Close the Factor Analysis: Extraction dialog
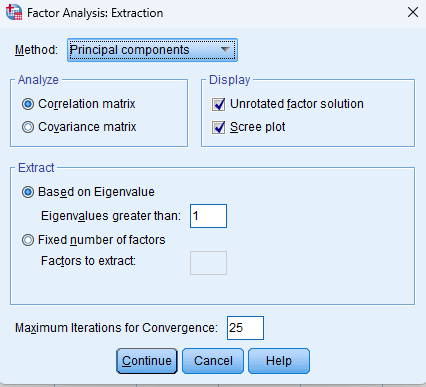426x387 pixels. click(x=413, y=12)
